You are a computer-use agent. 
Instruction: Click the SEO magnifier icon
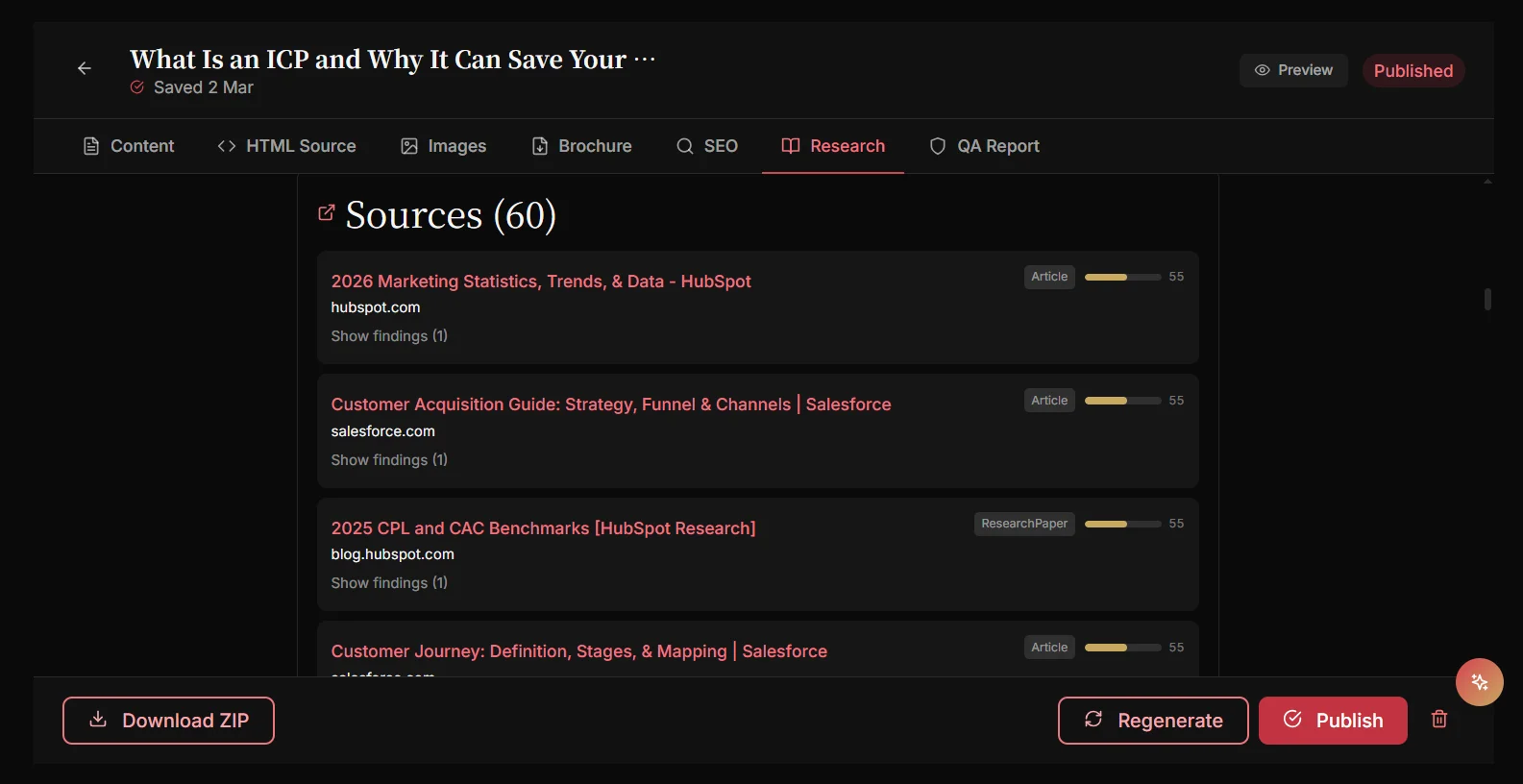(x=685, y=146)
